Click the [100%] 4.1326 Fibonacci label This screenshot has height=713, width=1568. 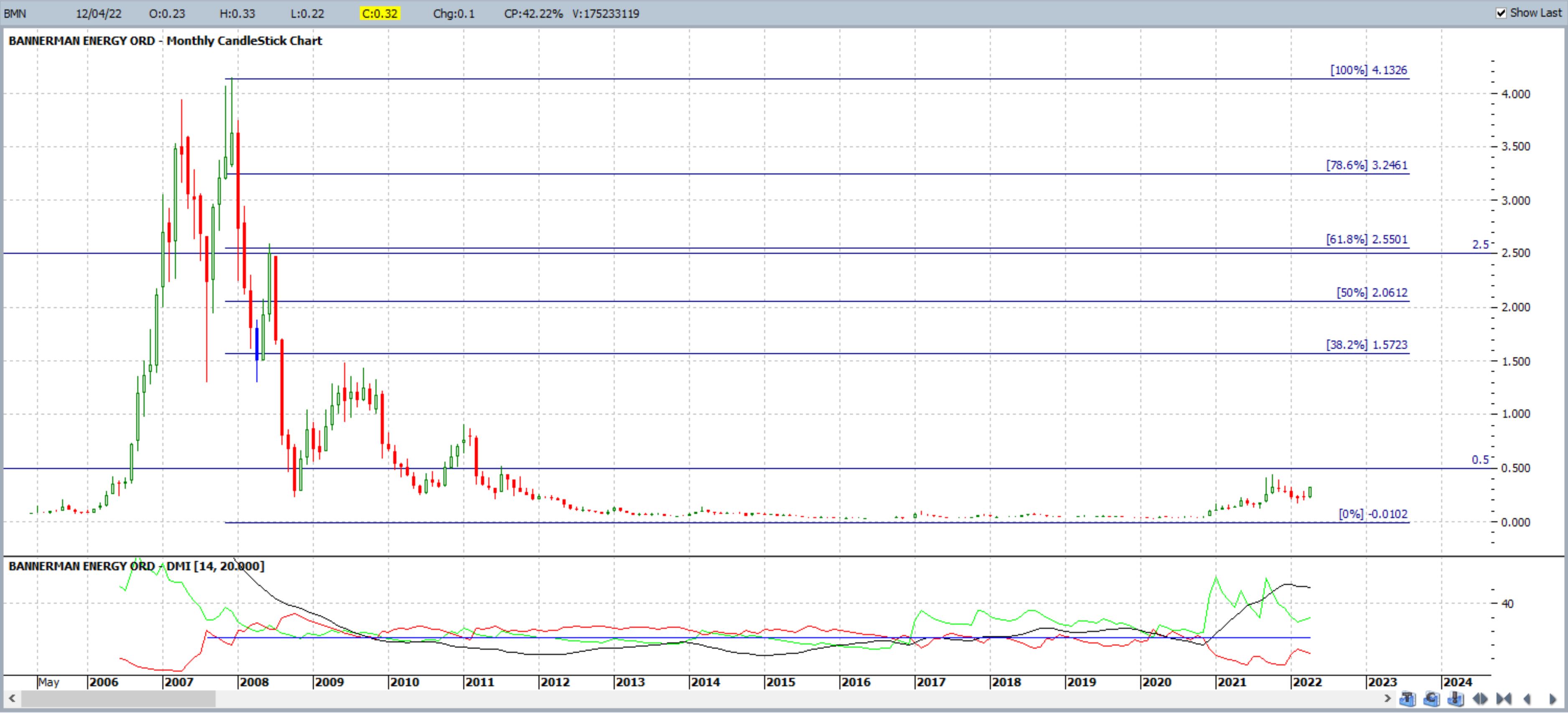(x=1368, y=70)
